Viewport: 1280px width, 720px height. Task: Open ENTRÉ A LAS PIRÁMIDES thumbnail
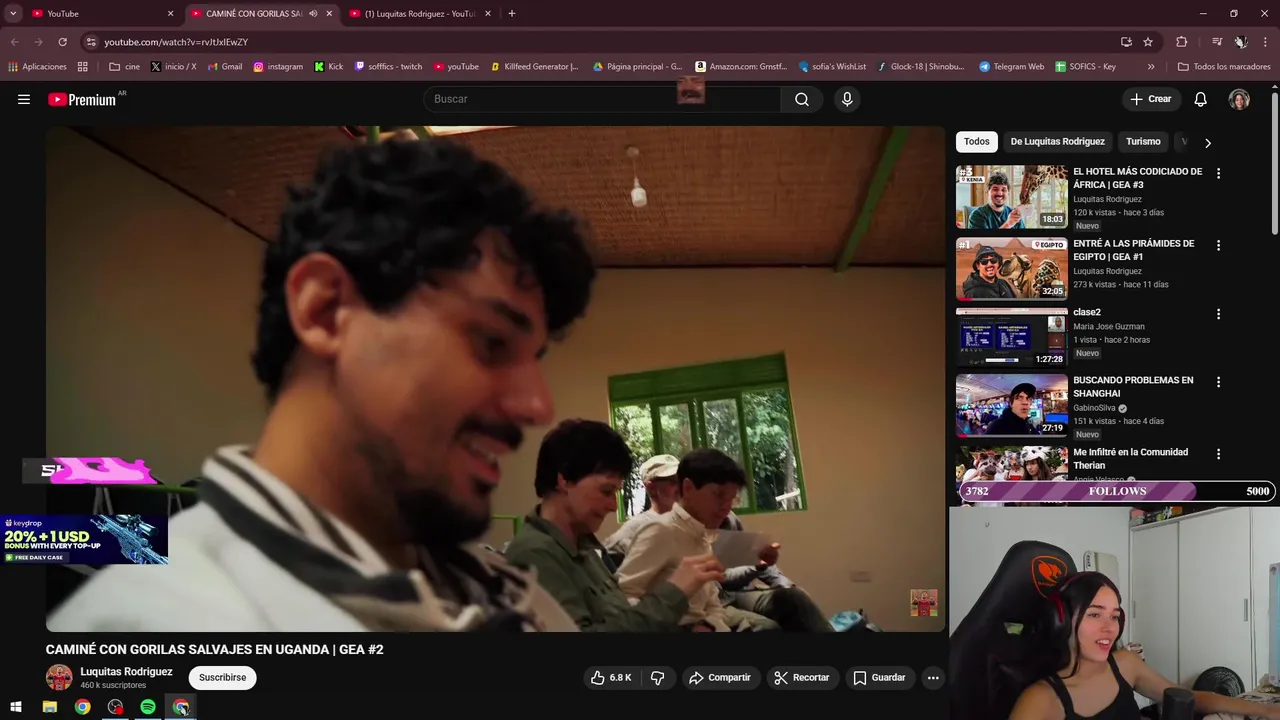click(1011, 269)
